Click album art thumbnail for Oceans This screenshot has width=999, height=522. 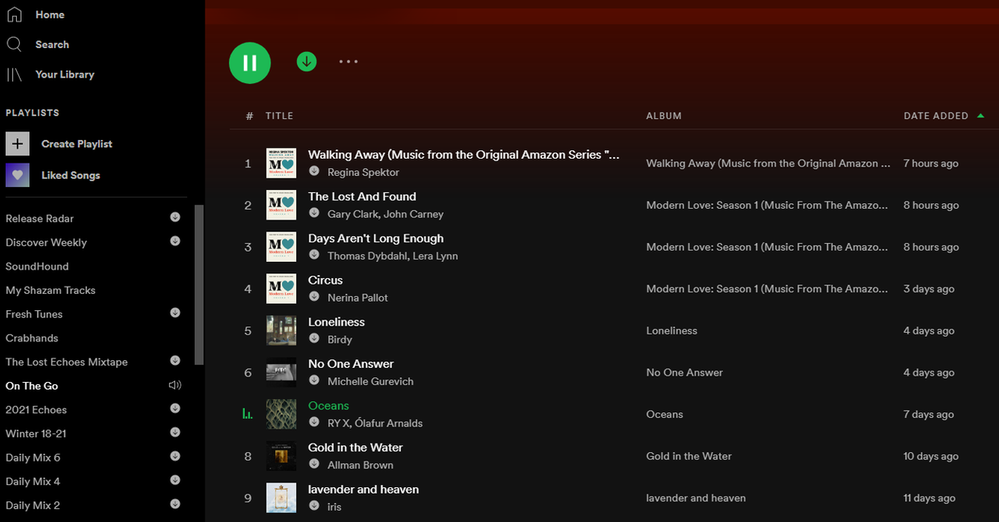point(281,414)
